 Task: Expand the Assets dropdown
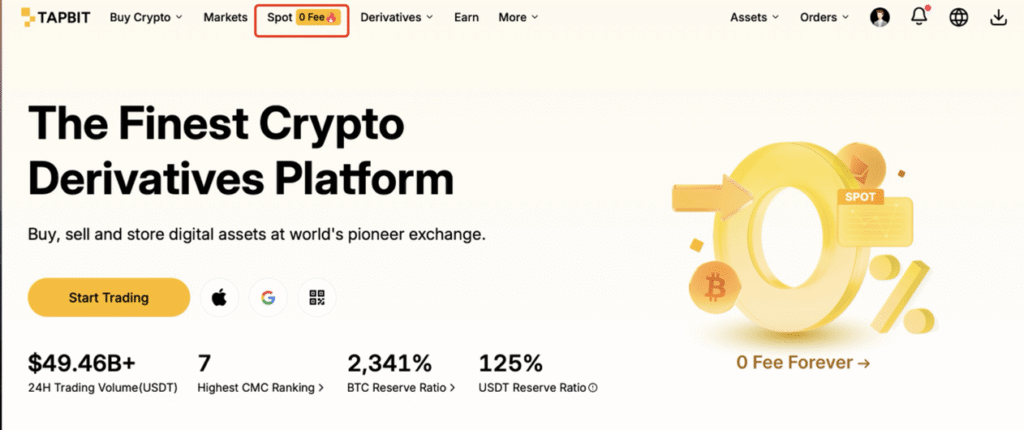point(754,17)
